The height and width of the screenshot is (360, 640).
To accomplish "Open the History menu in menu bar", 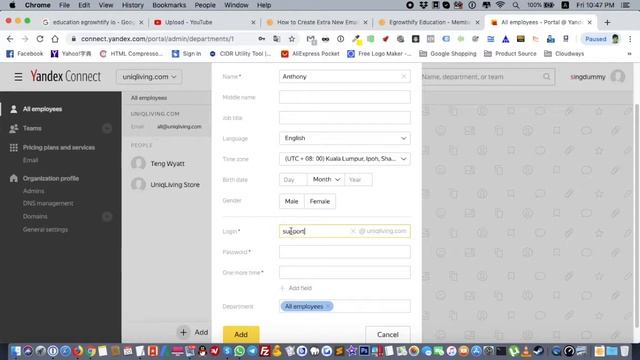I will [133, 5].
